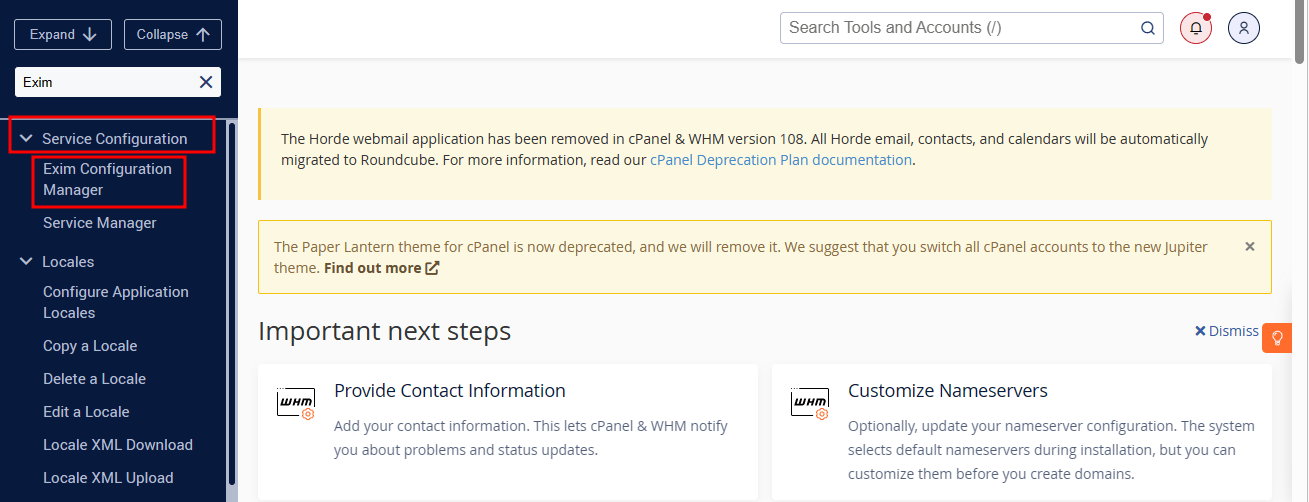This screenshot has height=502, width=1309.
Task: Open Service Manager
Action: (x=100, y=223)
